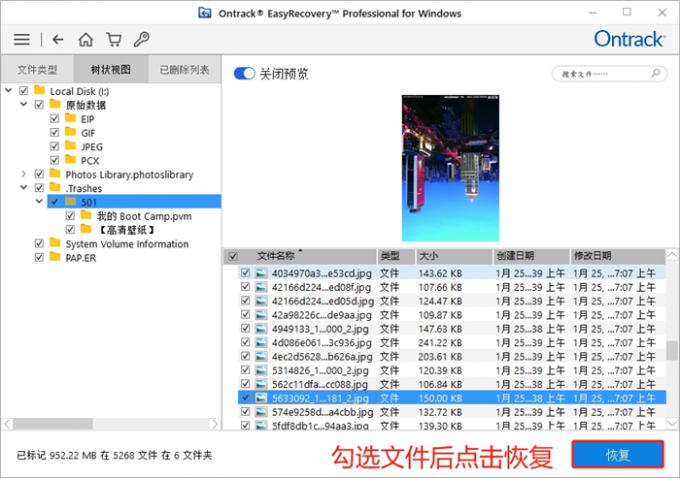Uncheck the JPEG folder checkbox
Viewport: 680px width, 478px height.
click(x=55, y=146)
